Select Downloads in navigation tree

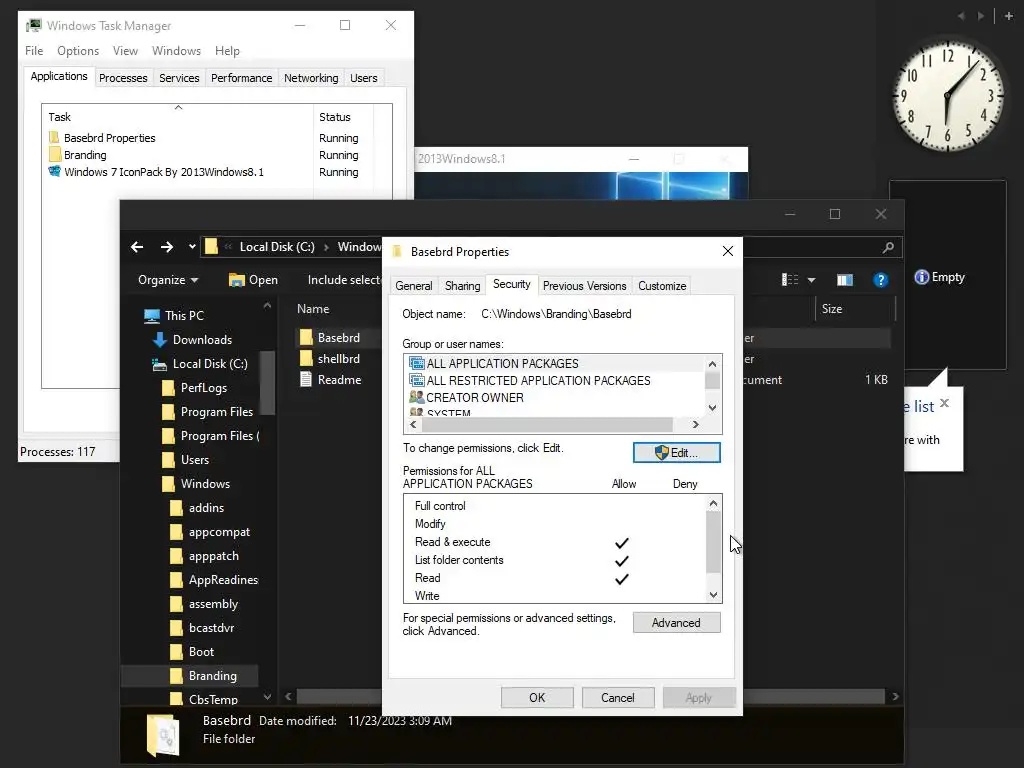[192, 340]
